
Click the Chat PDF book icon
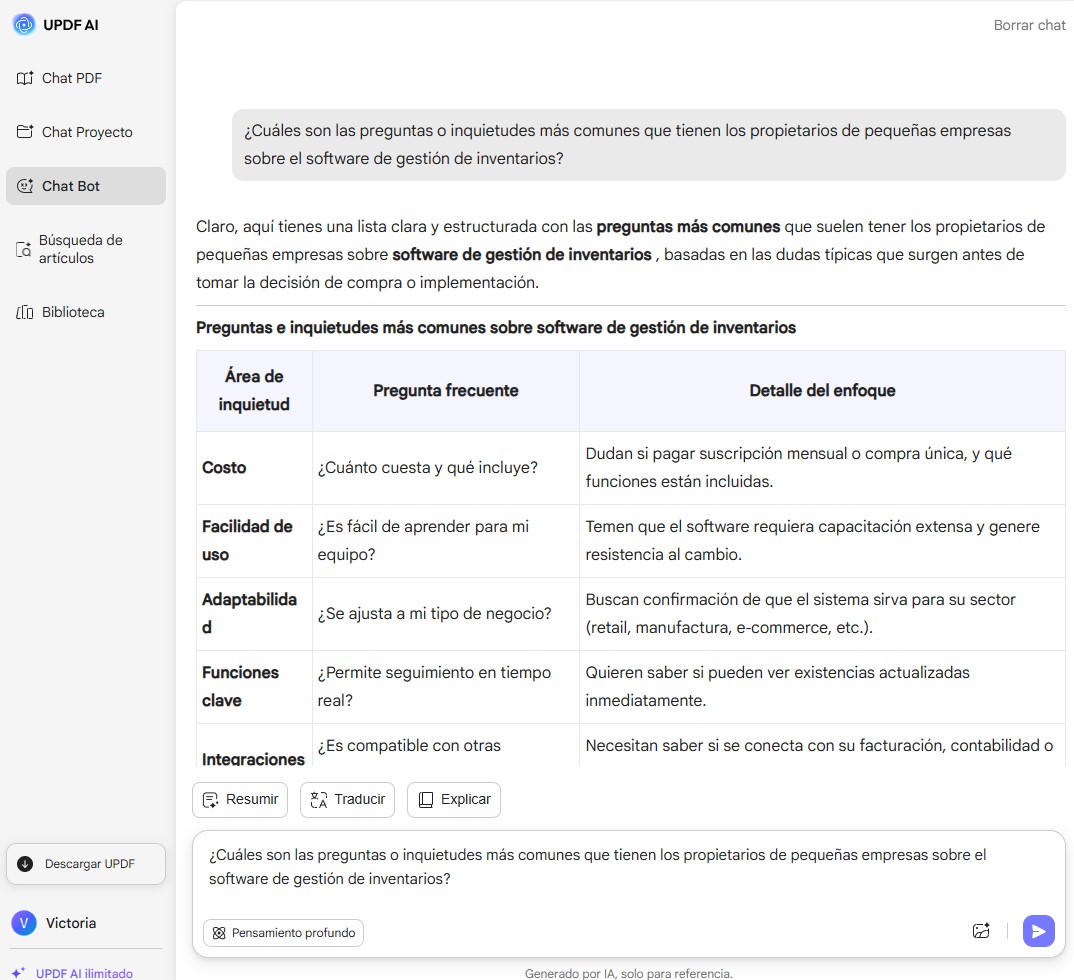[x=25, y=78]
